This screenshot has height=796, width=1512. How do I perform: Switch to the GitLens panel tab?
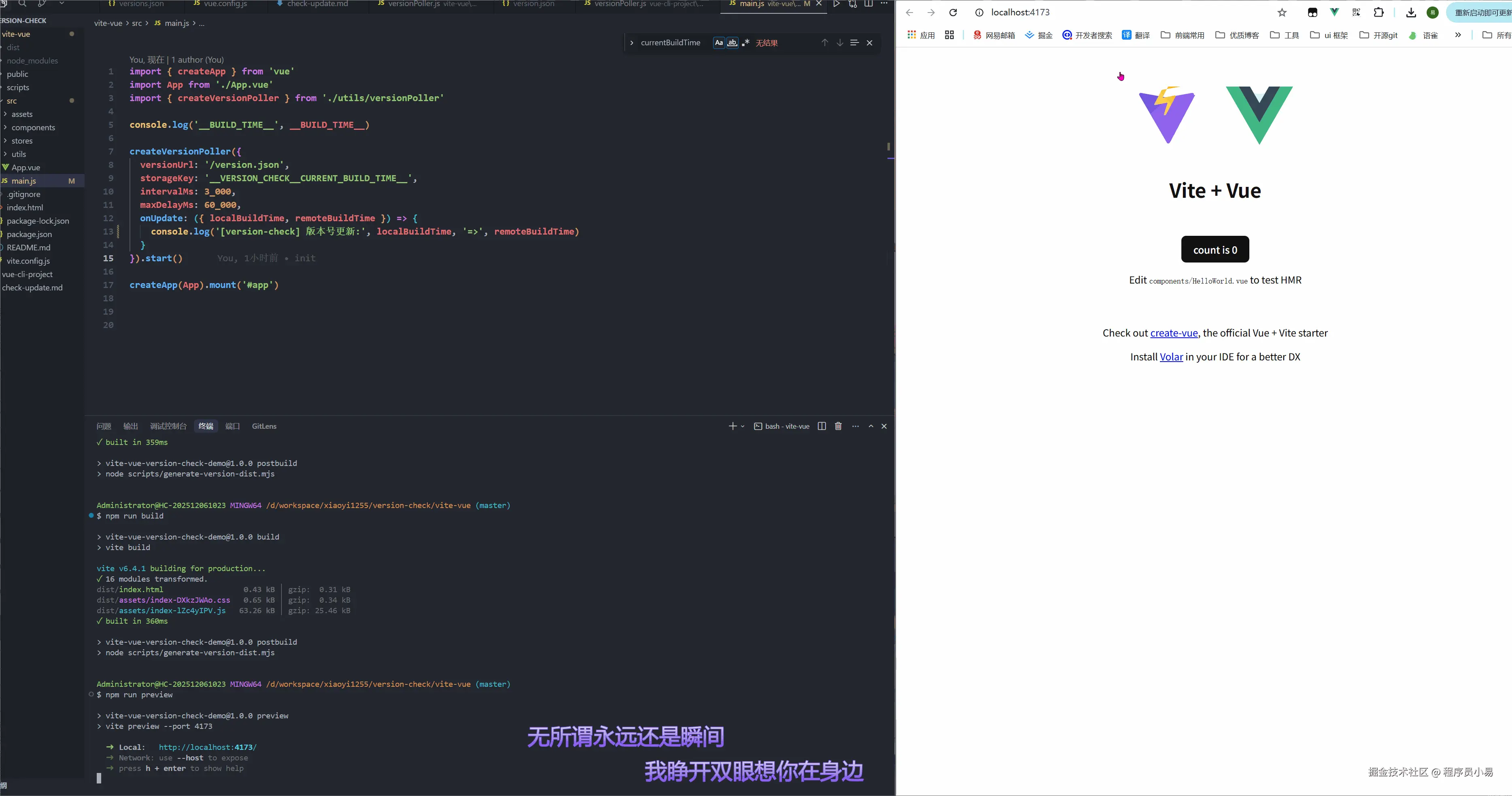point(263,426)
